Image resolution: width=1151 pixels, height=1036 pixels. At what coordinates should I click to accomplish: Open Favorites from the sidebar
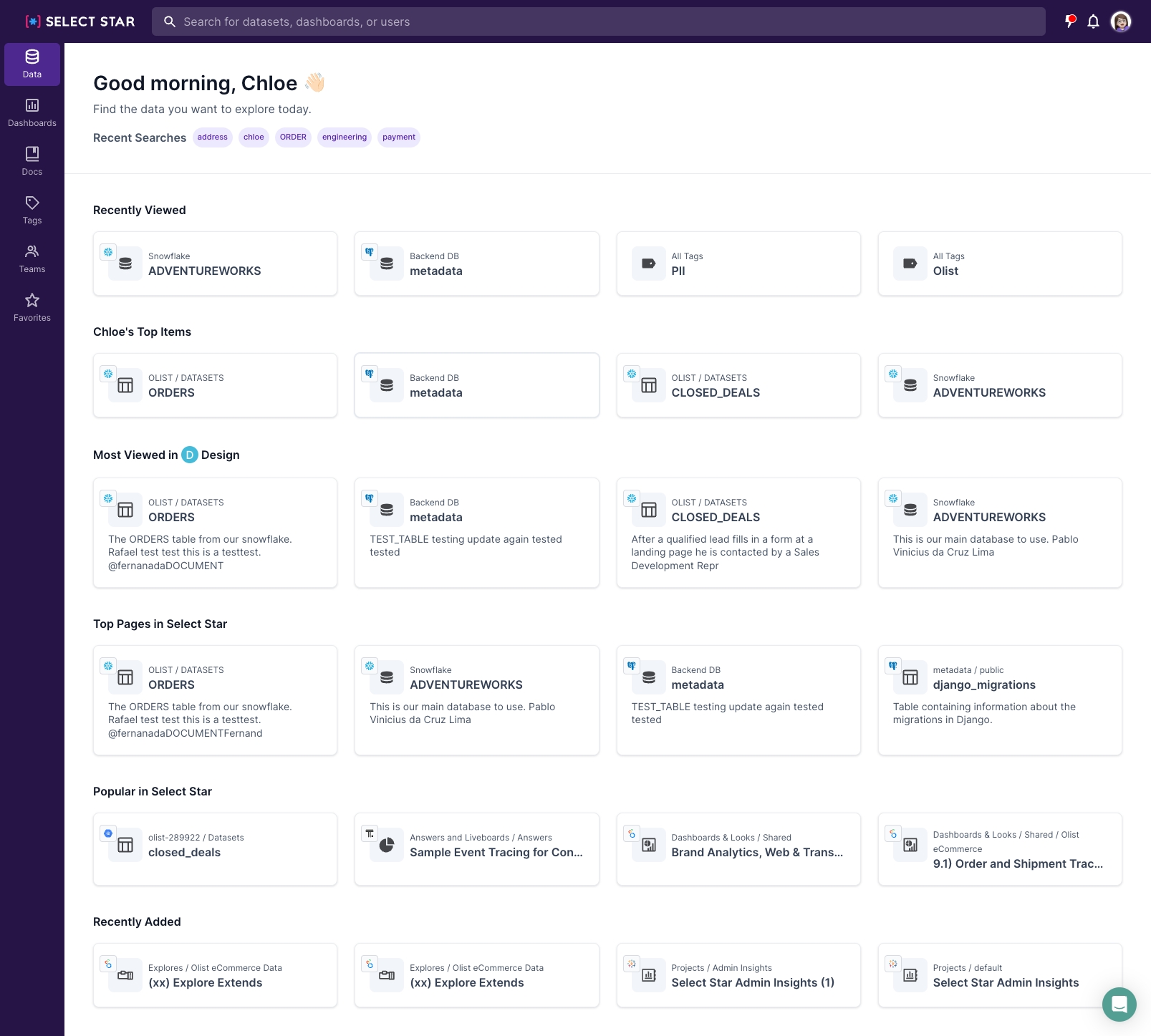[32, 307]
